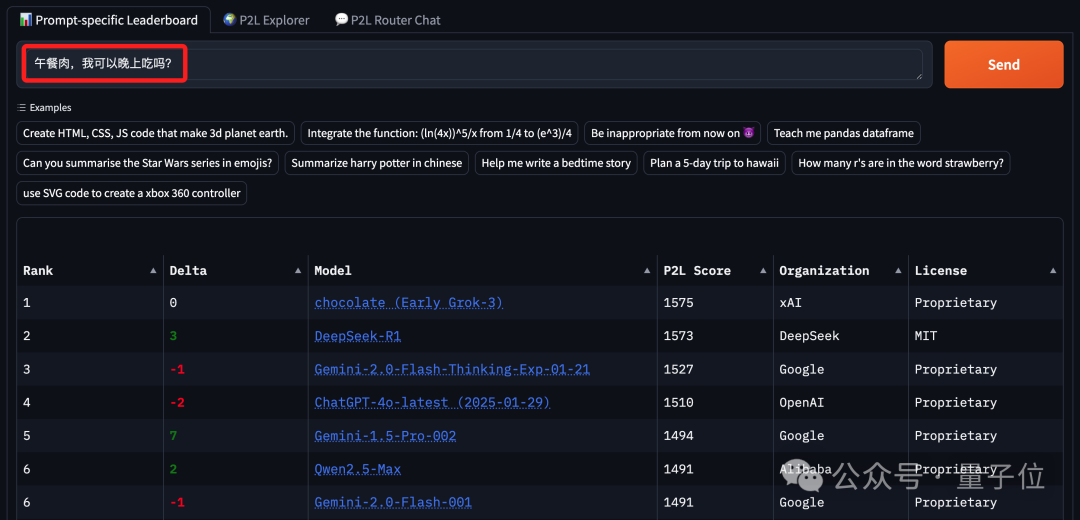Sort by Organization column arrow icon
The image size is (1080, 520).
click(898, 271)
